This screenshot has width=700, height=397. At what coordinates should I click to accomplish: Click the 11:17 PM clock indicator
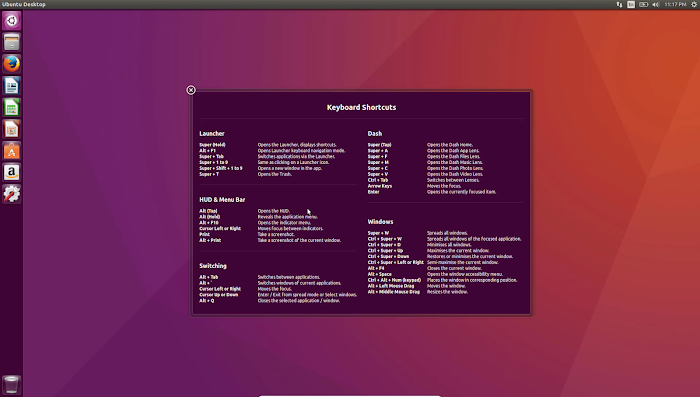675,4
